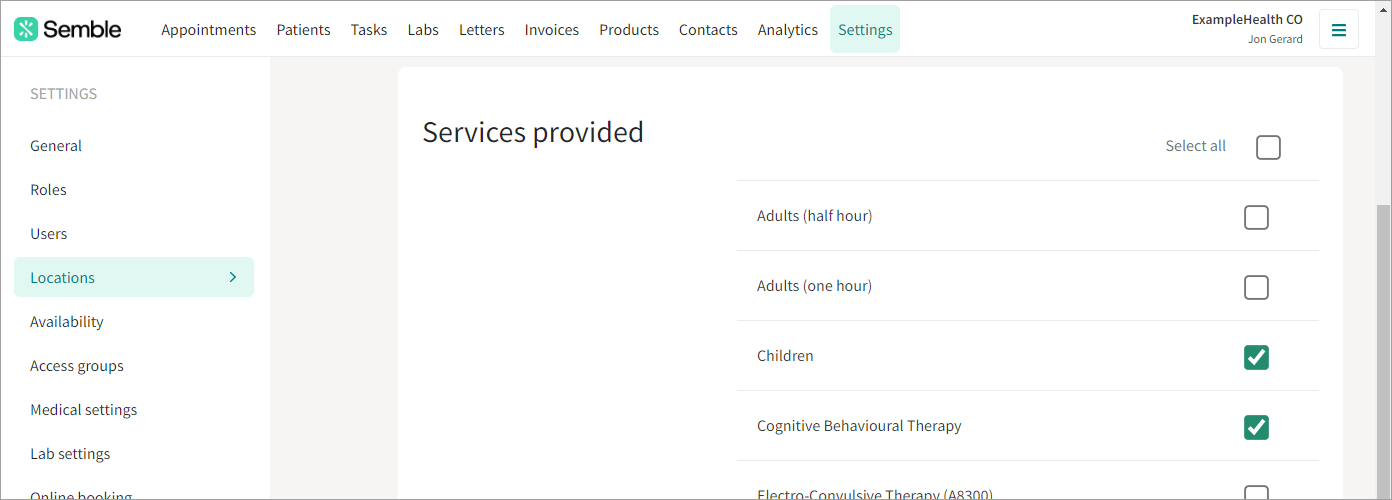
Task: Click the Jon Gerard account name
Action: 1275,39
